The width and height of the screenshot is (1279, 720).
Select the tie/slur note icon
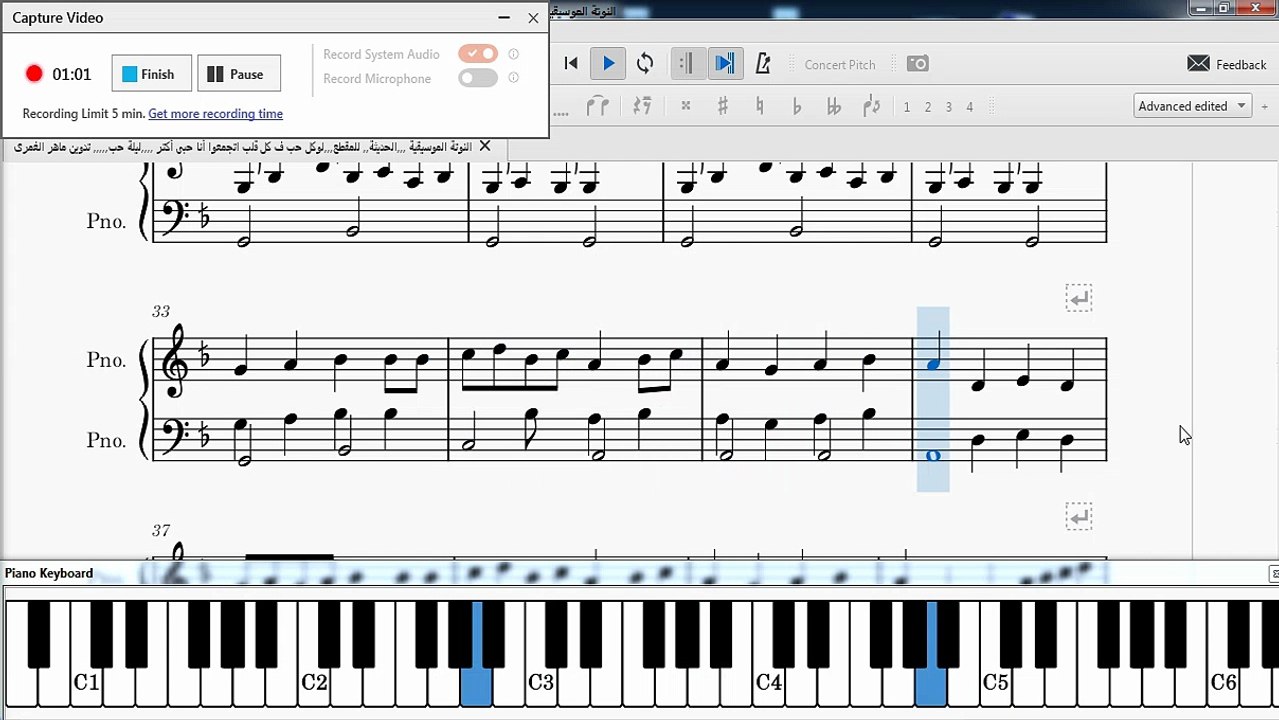click(598, 106)
